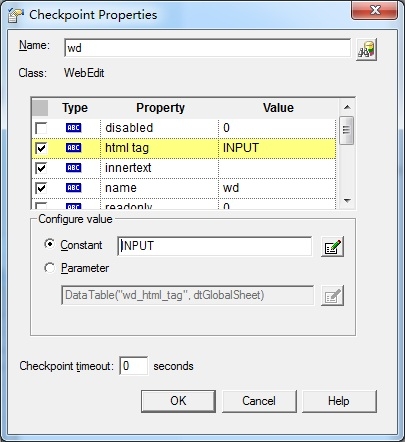This screenshot has width=405, height=442.
Task: Click the ABC type icon for disabled
Action: click(x=73, y=128)
